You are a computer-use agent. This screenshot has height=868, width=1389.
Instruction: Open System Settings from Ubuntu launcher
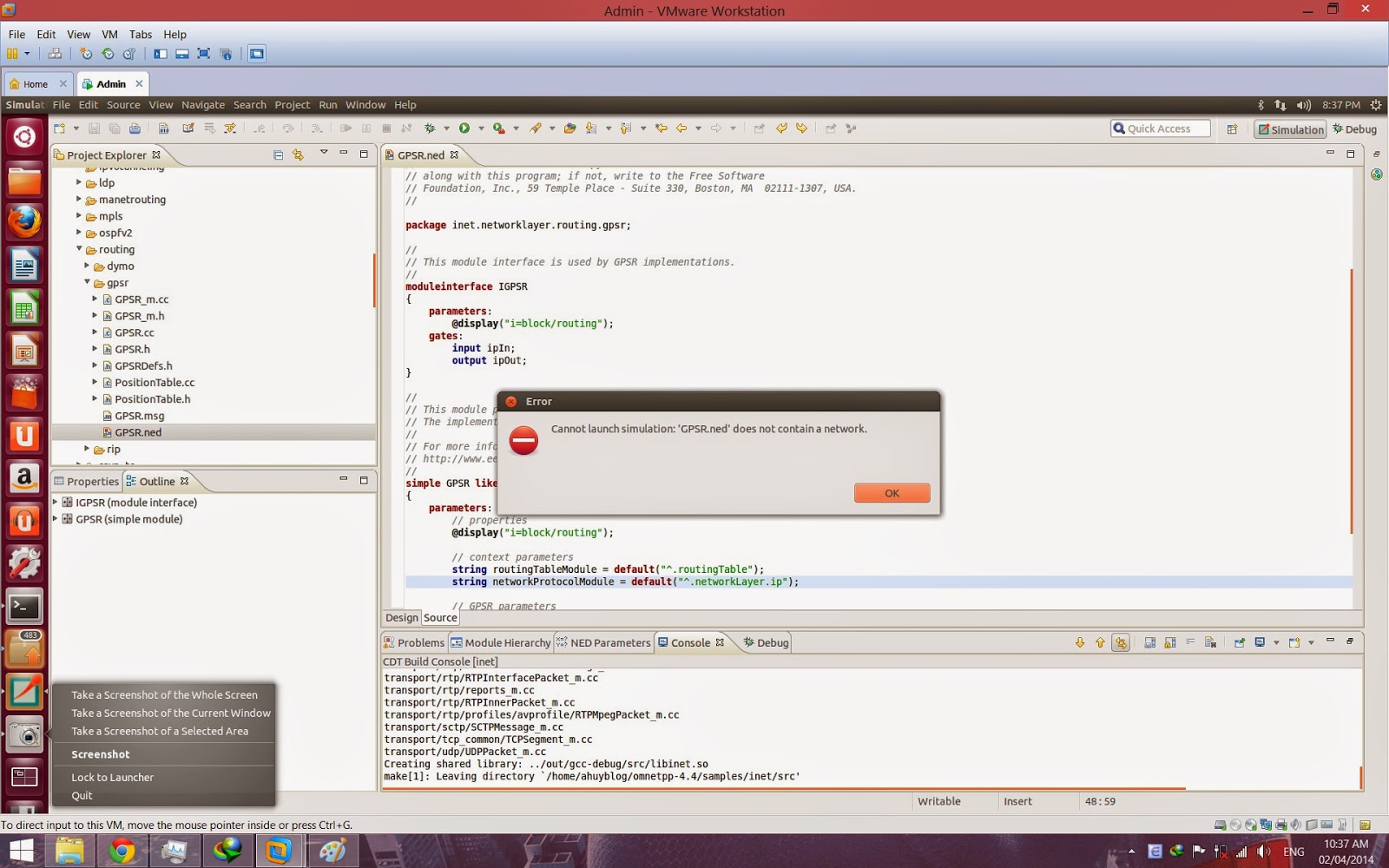24,564
